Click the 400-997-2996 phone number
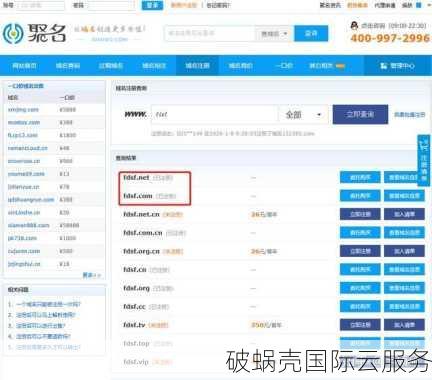The width and height of the screenshot is (432, 380). tap(390, 38)
